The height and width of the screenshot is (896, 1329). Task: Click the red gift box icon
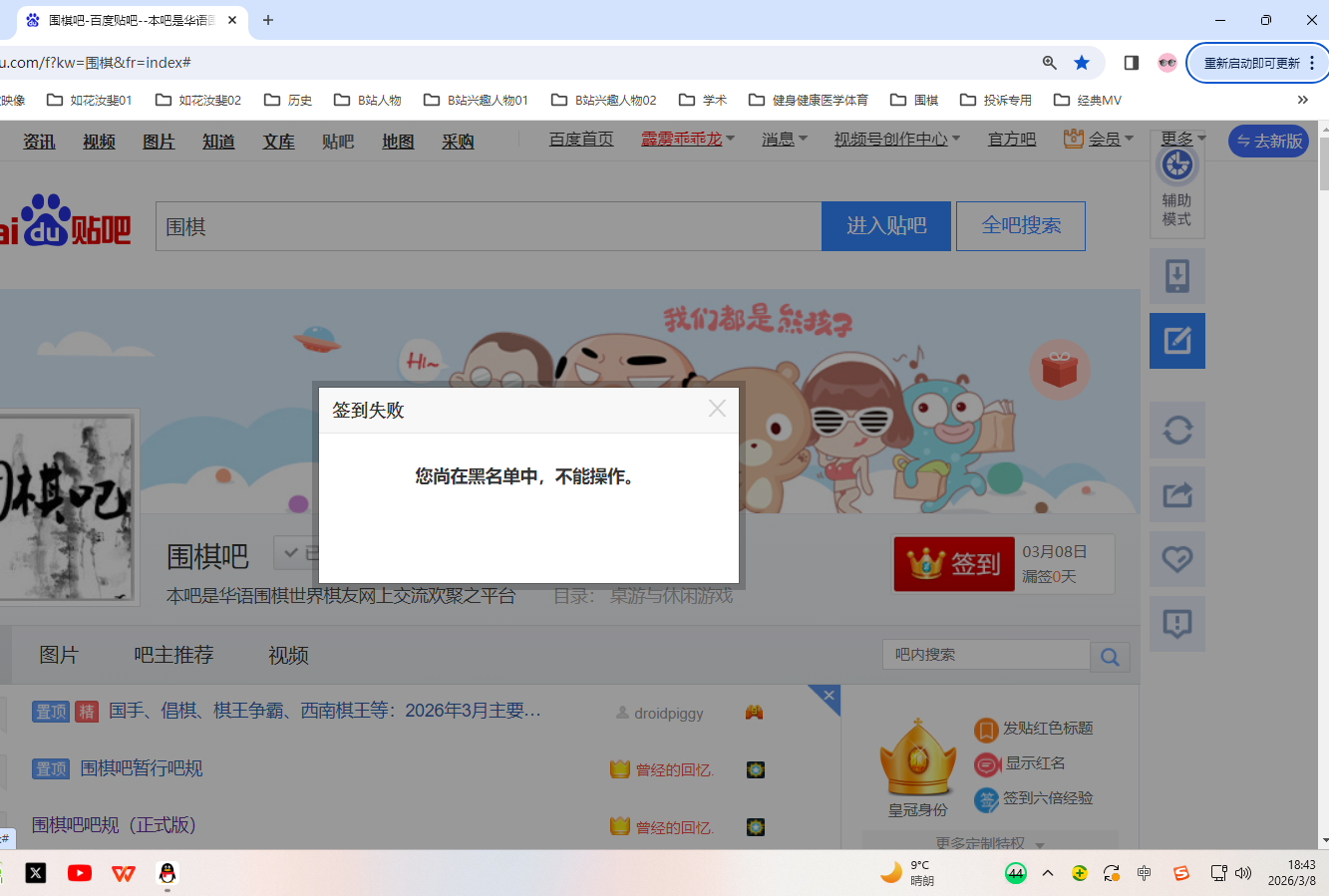[1059, 370]
